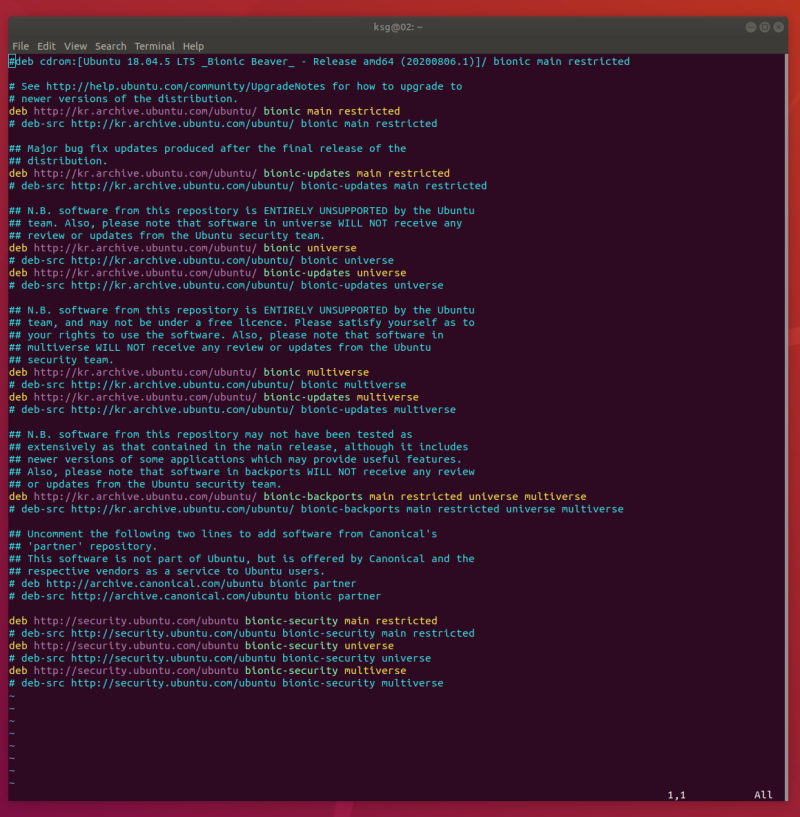Click the deb line 'bionic main restricted'

204,112
